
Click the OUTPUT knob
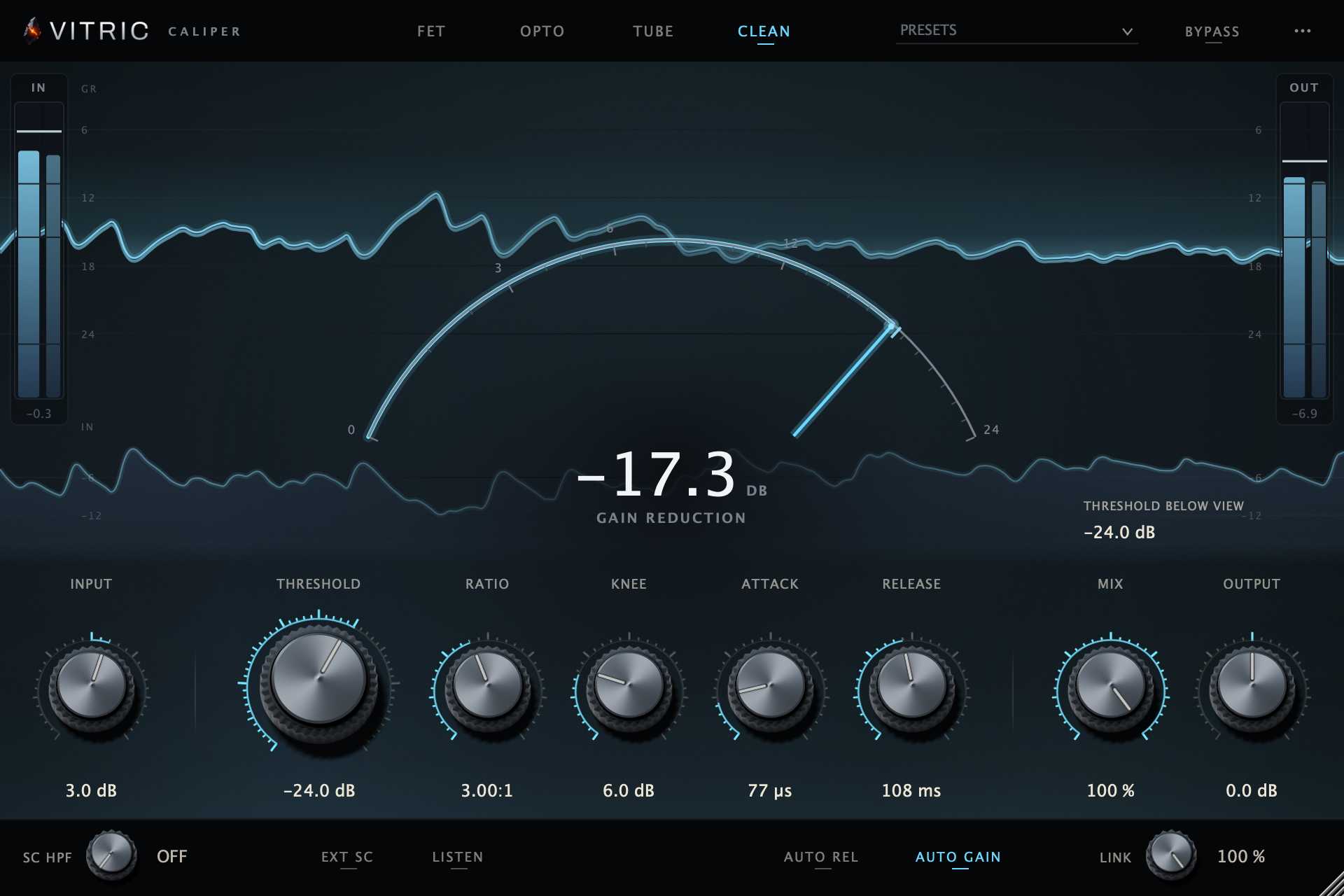pyautogui.click(x=1252, y=685)
